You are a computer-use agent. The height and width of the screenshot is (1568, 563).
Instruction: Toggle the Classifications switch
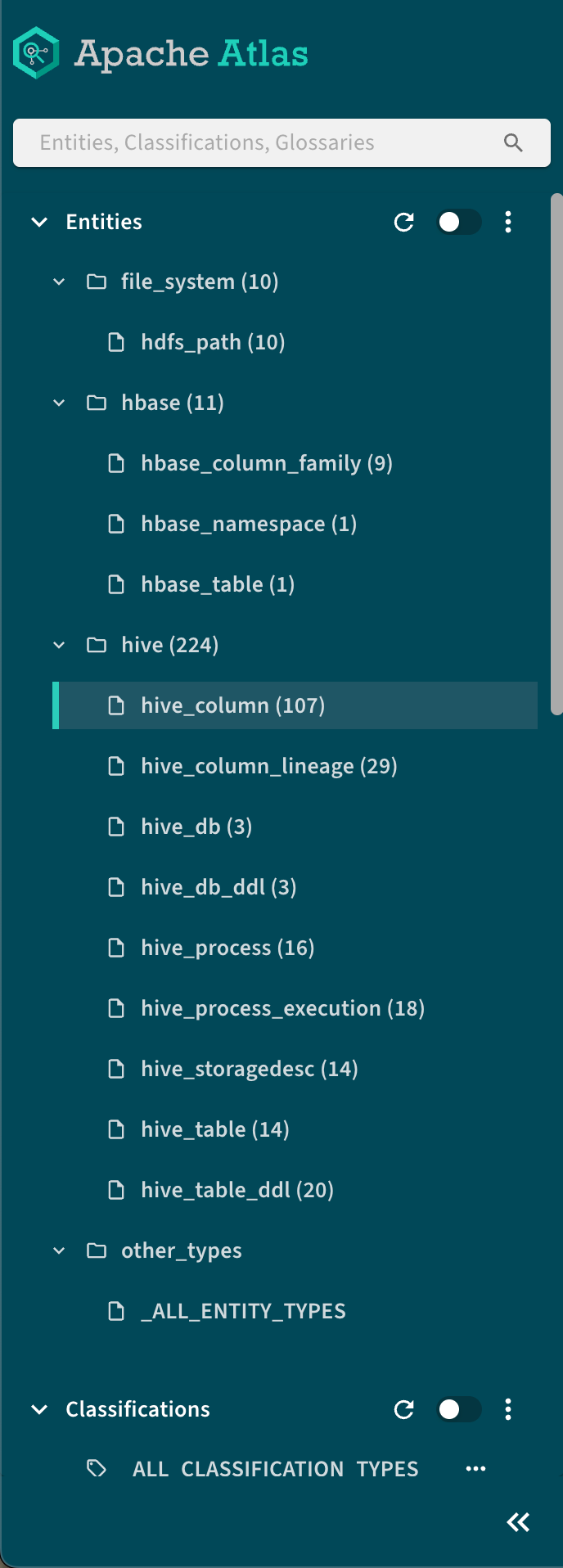tap(458, 1409)
